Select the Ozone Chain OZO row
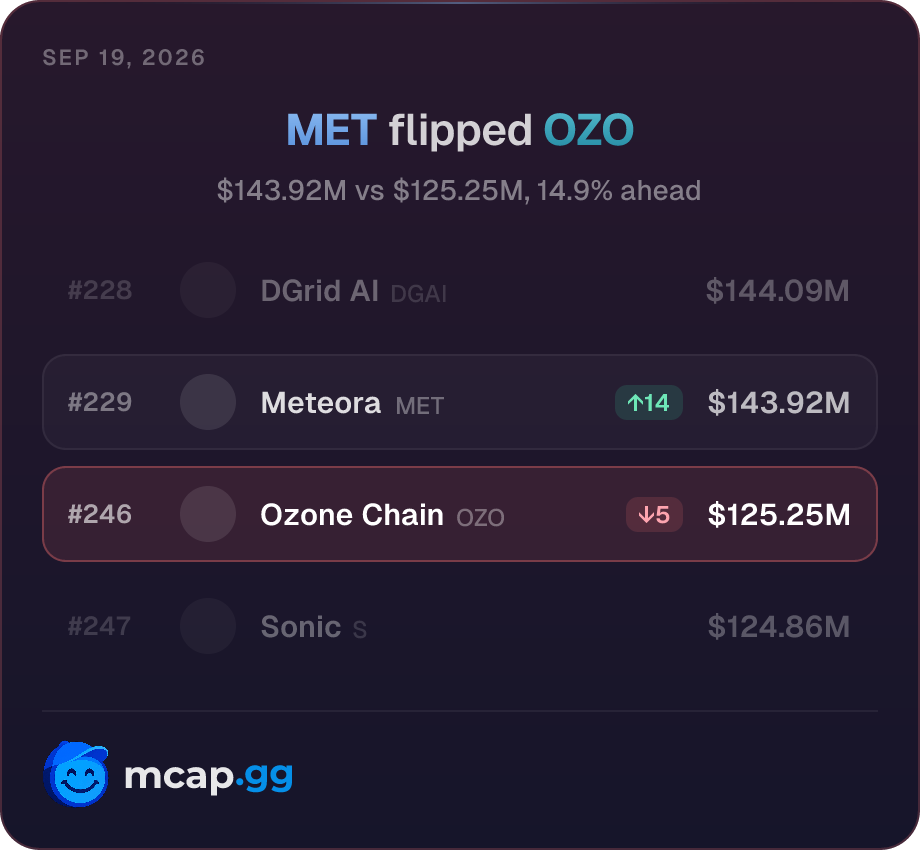 [460, 514]
